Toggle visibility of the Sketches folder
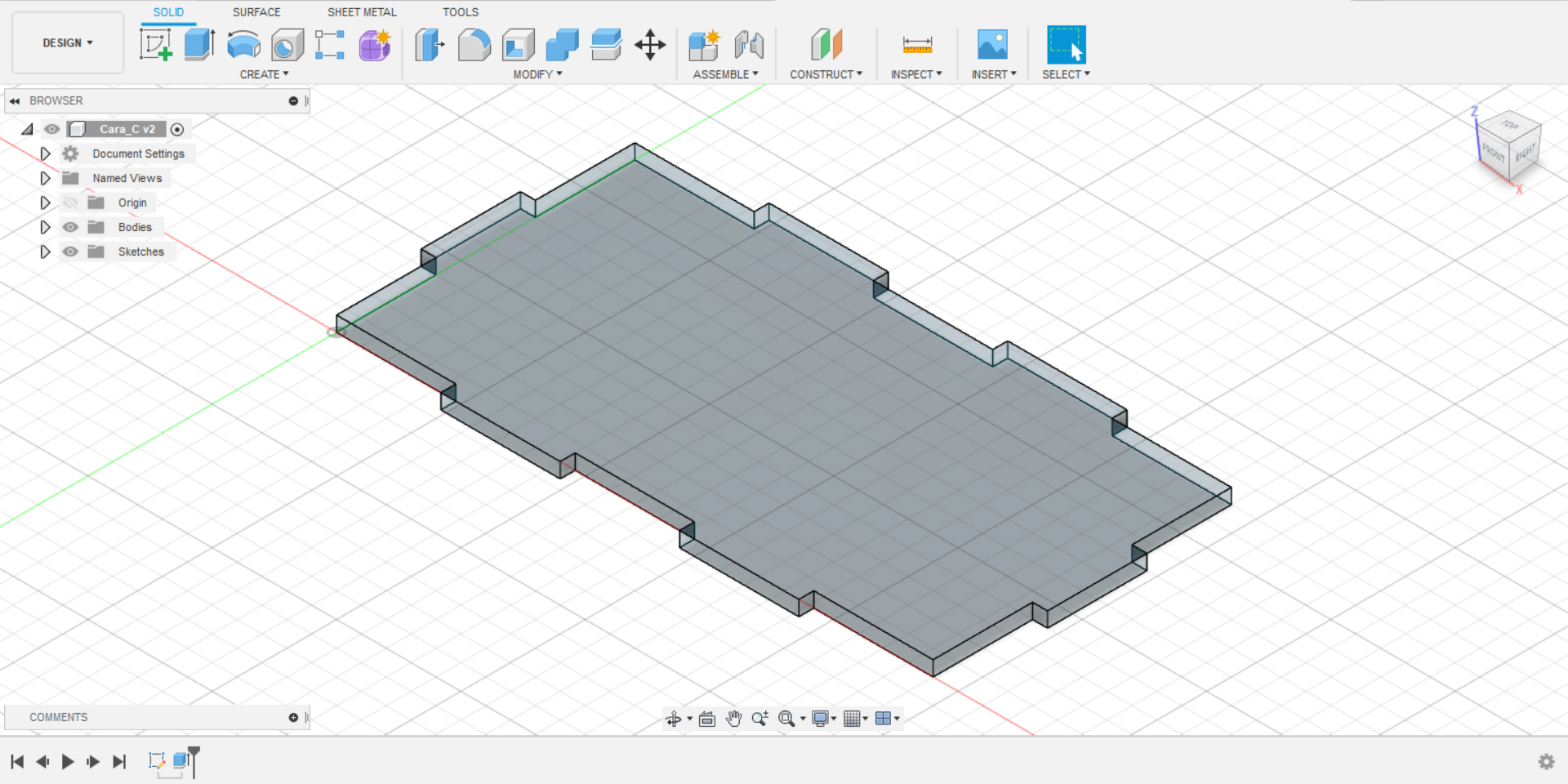This screenshot has width=1568, height=784. (71, 252)
